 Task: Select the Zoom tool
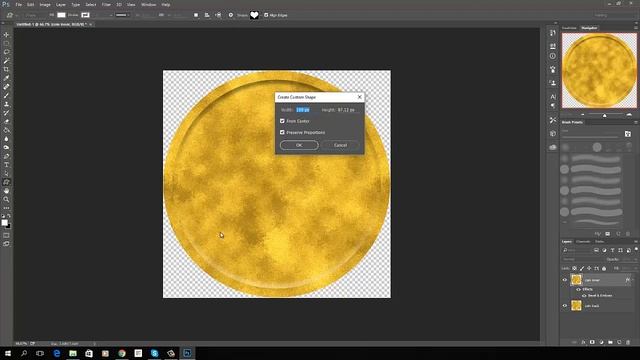(x=6, y=200)
